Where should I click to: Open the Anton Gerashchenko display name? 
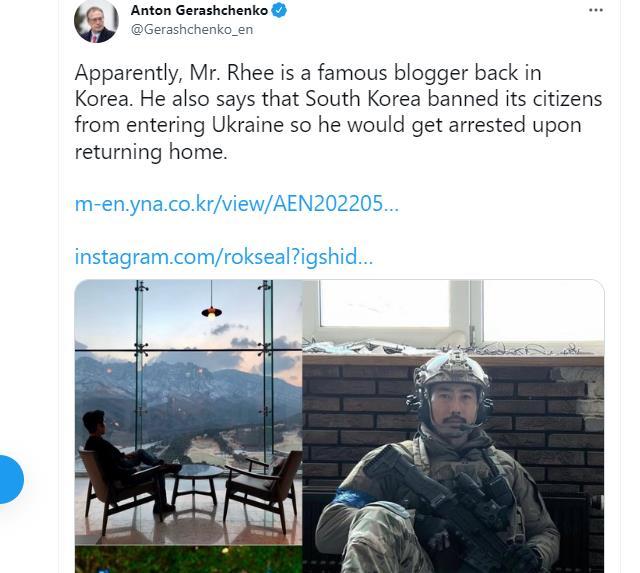(x=199, y=10)
